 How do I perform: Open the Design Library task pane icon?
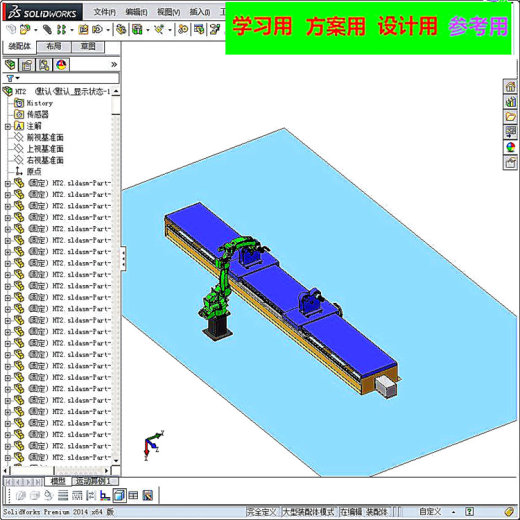510,102
